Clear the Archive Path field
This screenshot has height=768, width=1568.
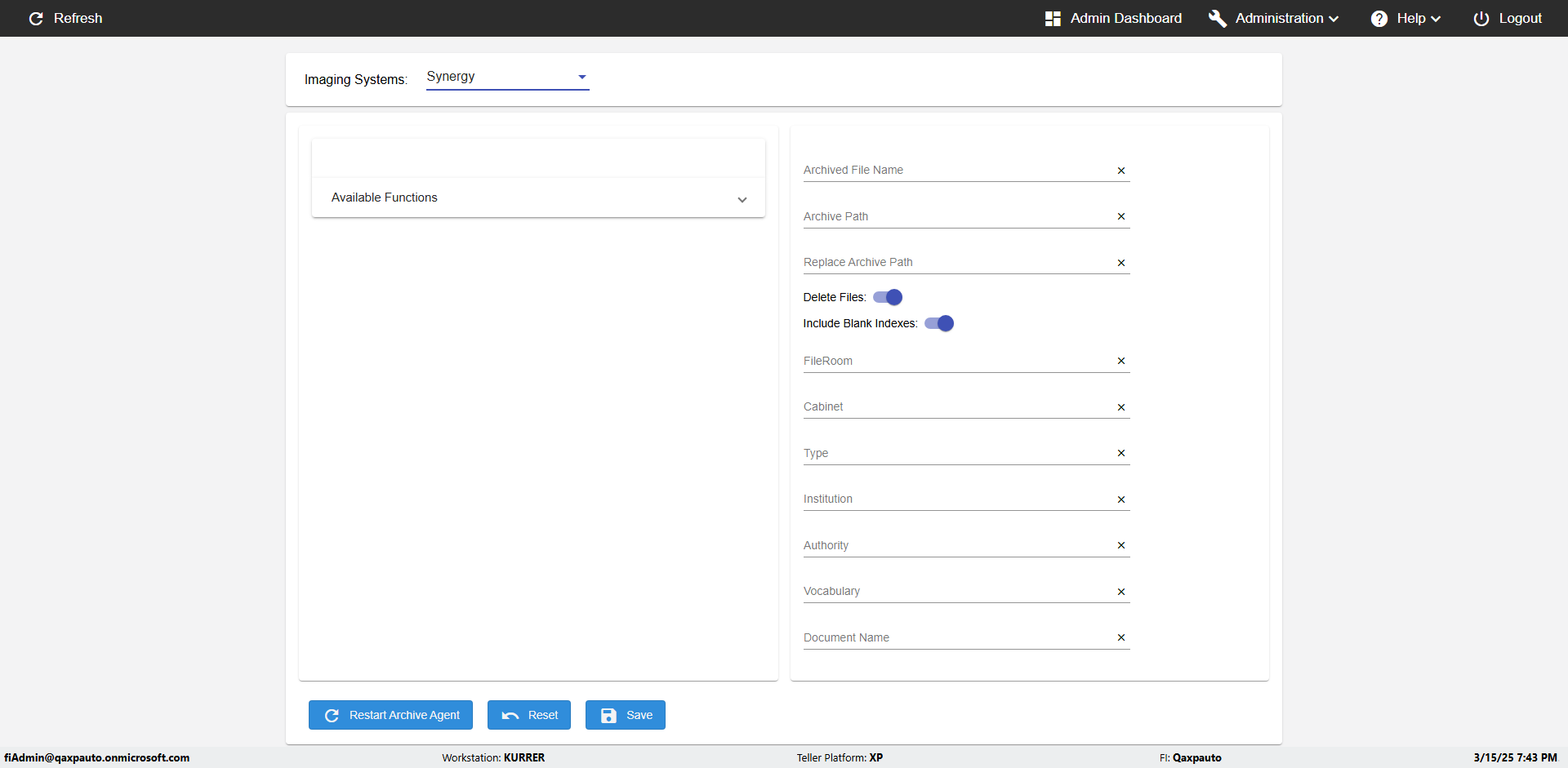pyautogui.click(x=1120, y=216)
